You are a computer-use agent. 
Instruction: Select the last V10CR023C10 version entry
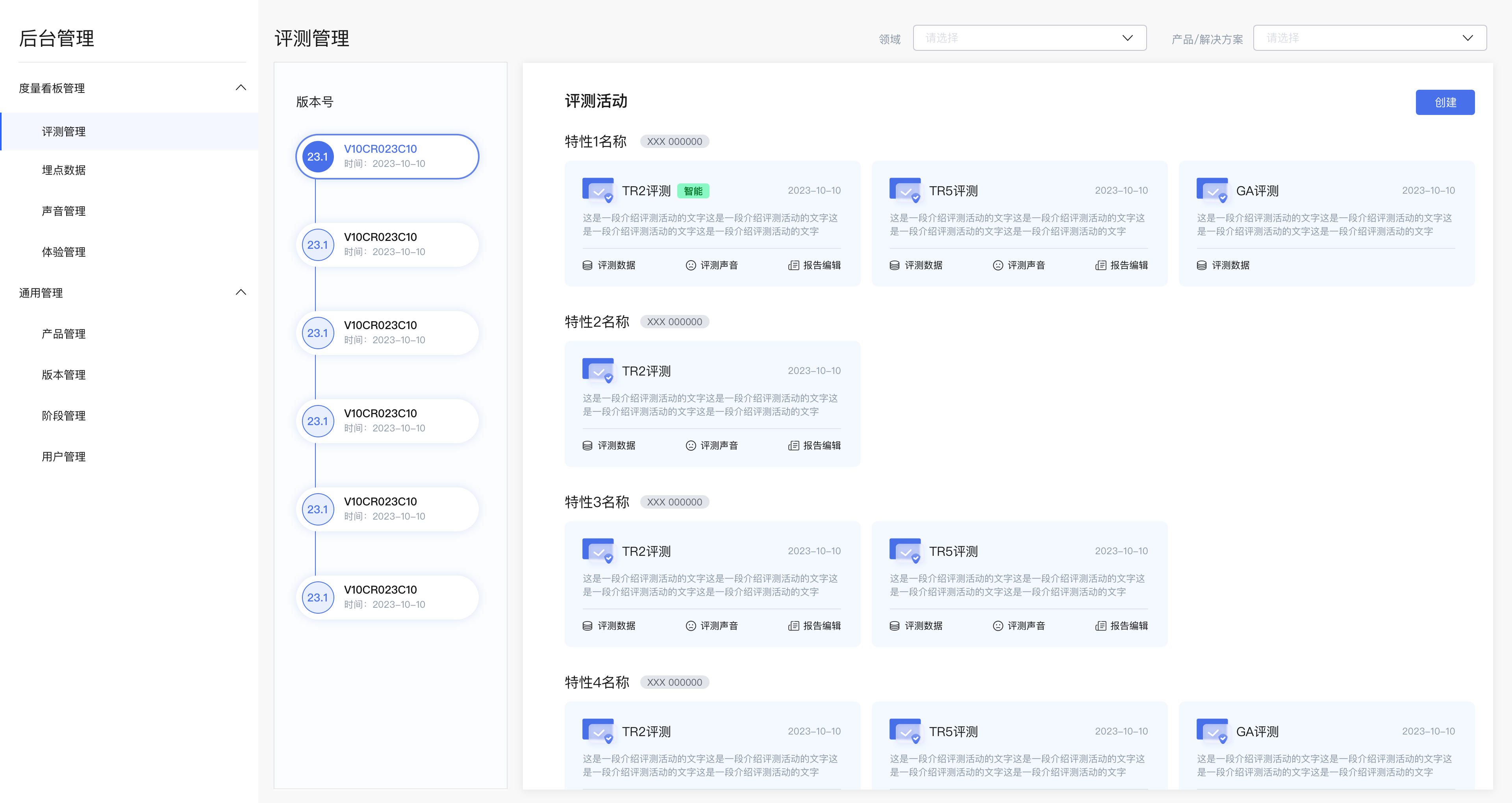387,597
